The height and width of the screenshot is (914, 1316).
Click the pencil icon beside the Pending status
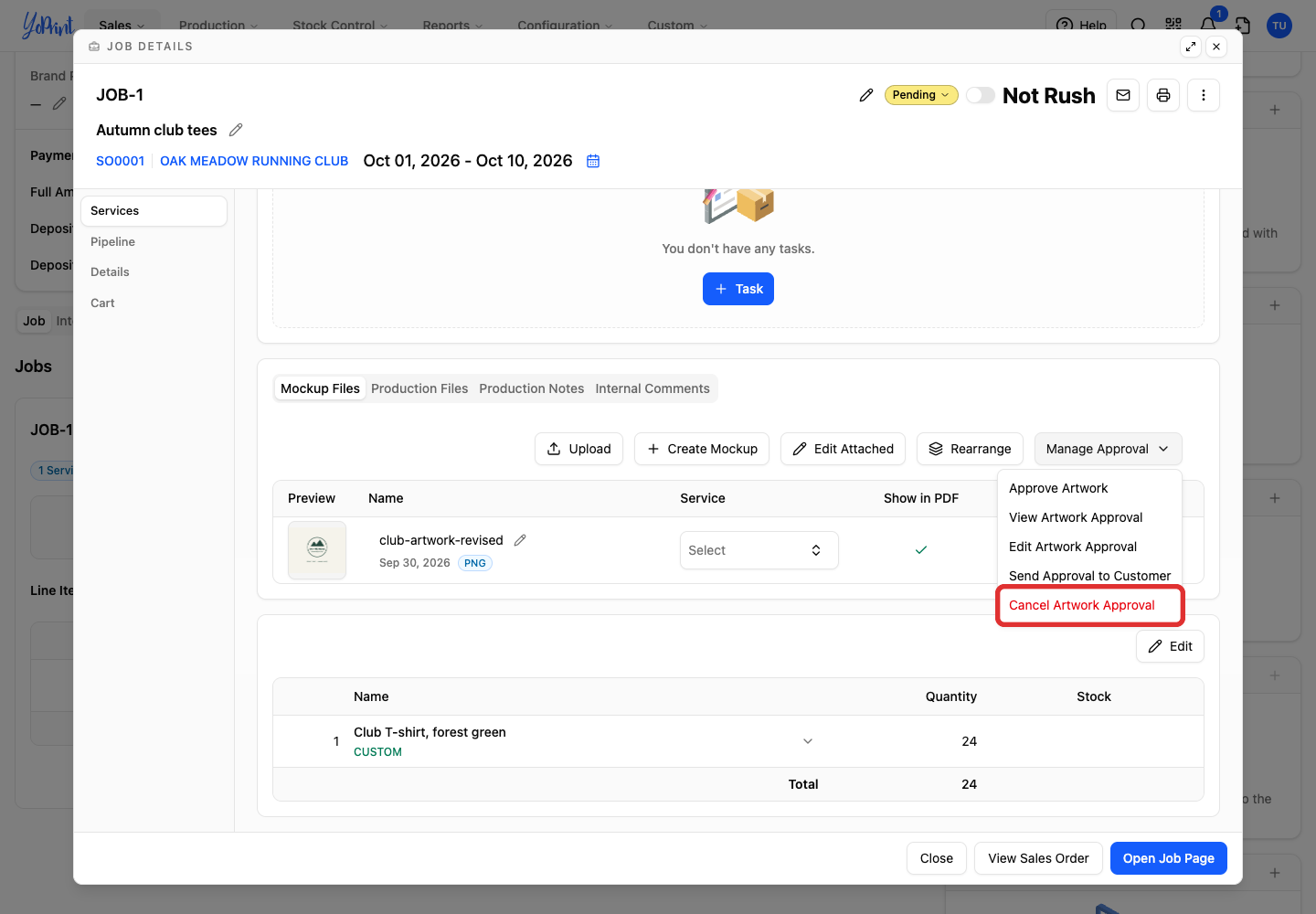pyautogui.click(x=866, y=95)
